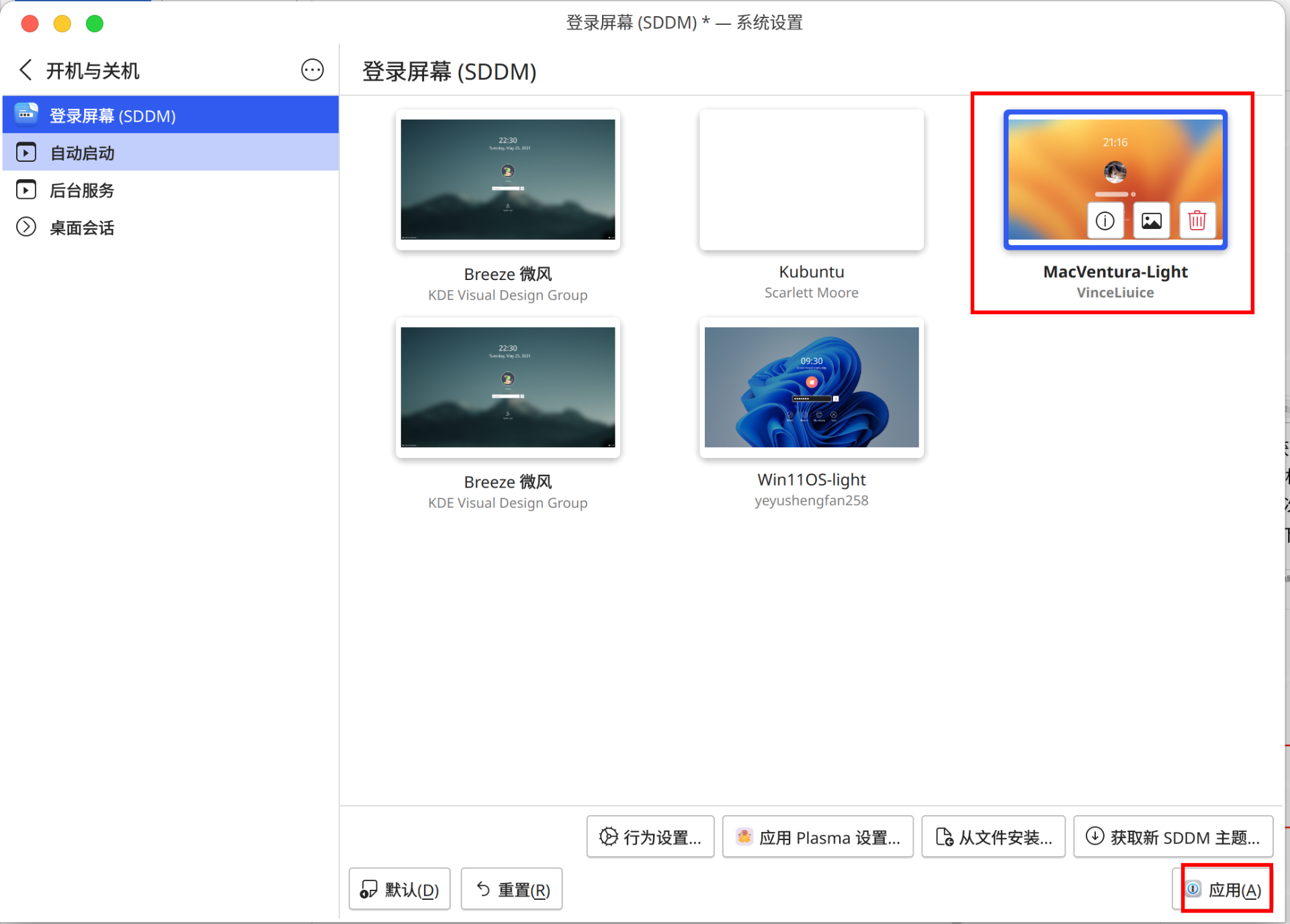Go back using the chevron beside 开机与关机
The width and height of the screenshot is (1290, 924).
[26, 70]
